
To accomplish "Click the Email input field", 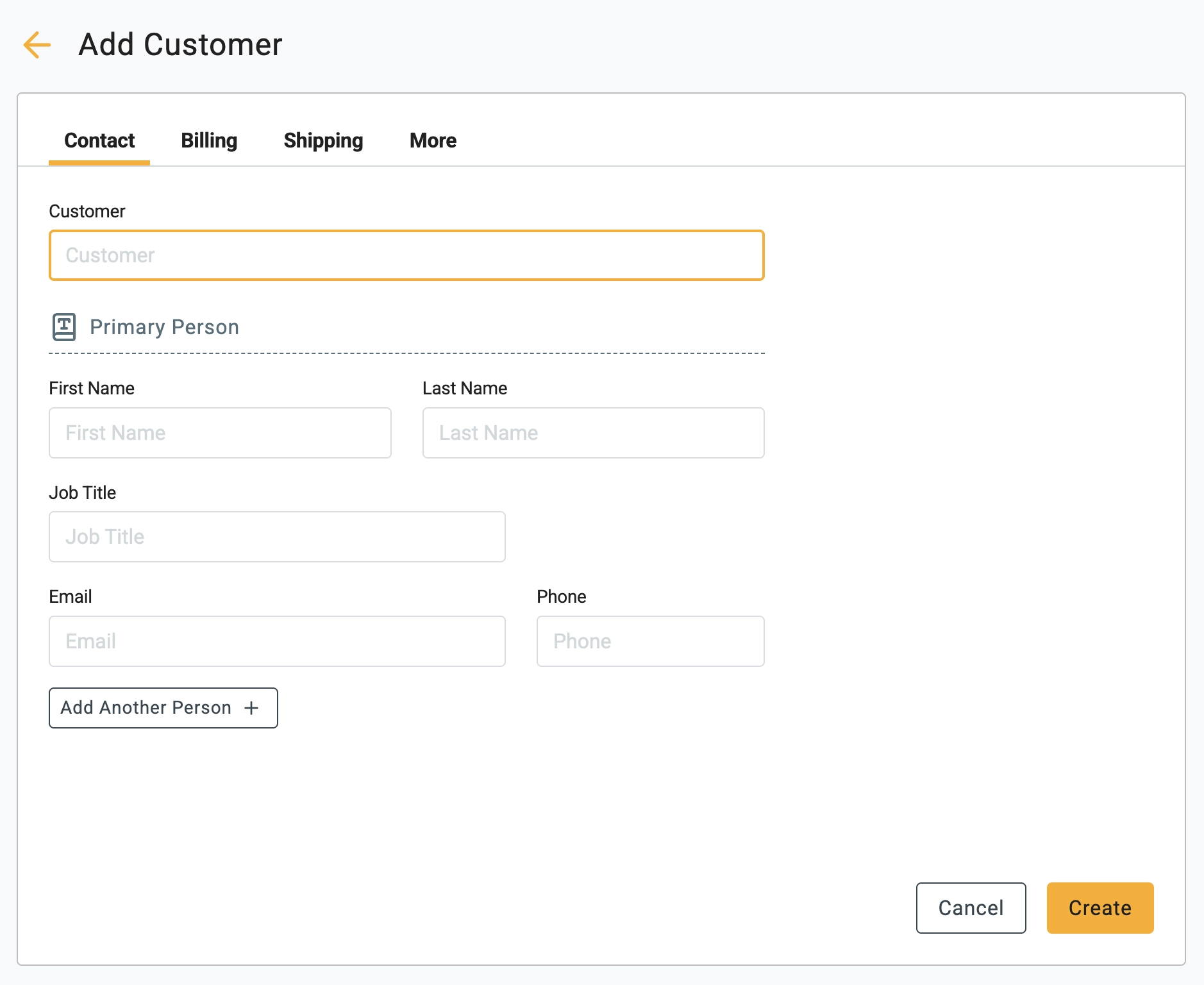I will coord(277,641).
